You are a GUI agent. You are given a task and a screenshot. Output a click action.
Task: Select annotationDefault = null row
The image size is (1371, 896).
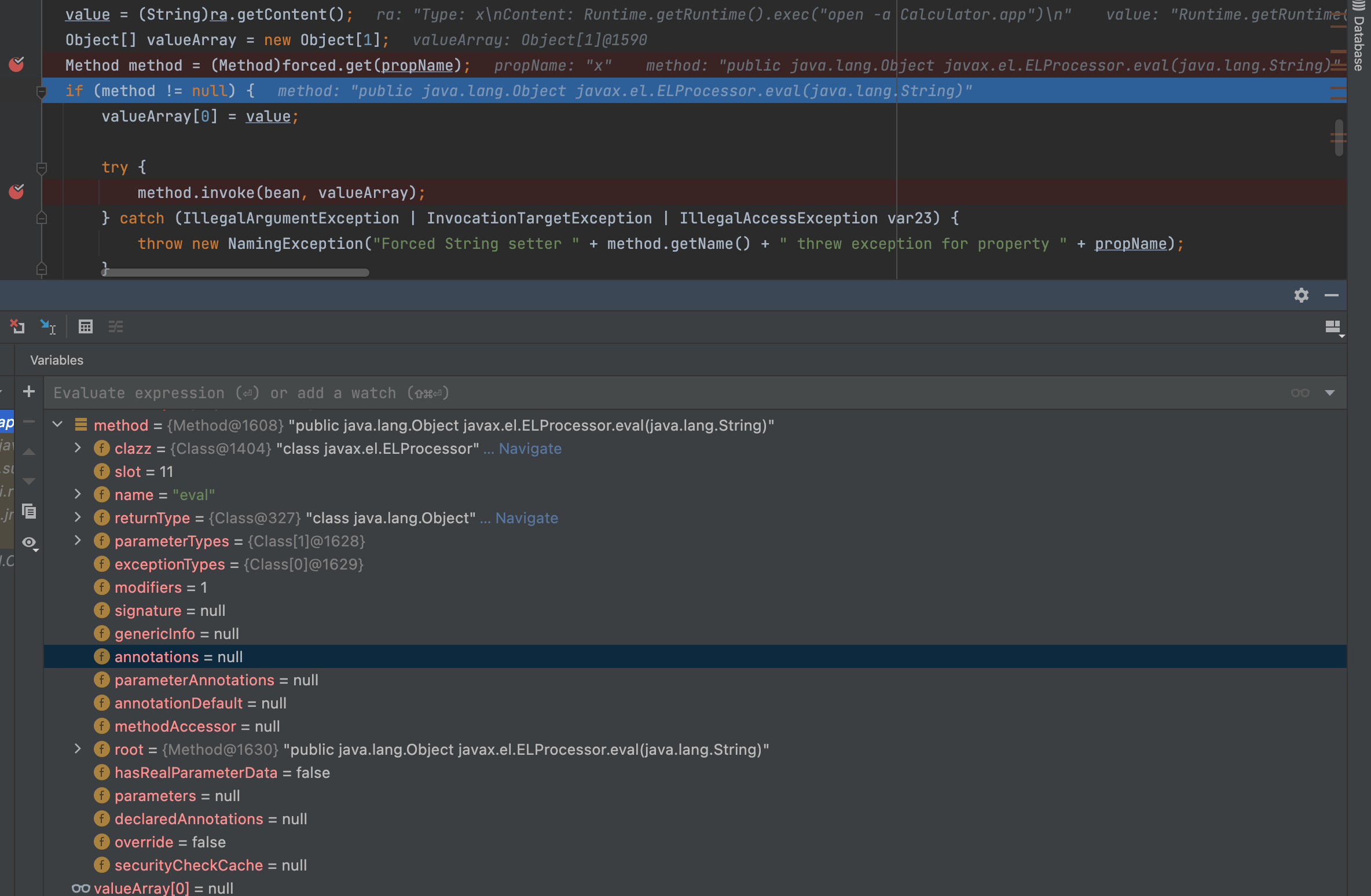tap(695, 703)
